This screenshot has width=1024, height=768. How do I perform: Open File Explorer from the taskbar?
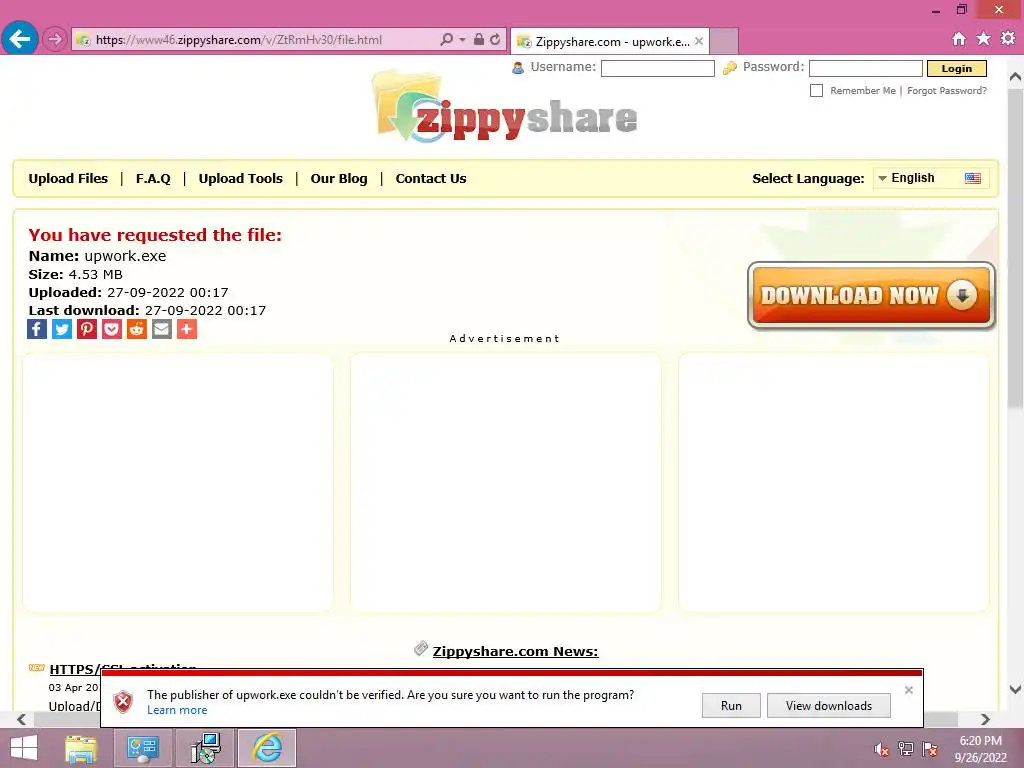82,748
